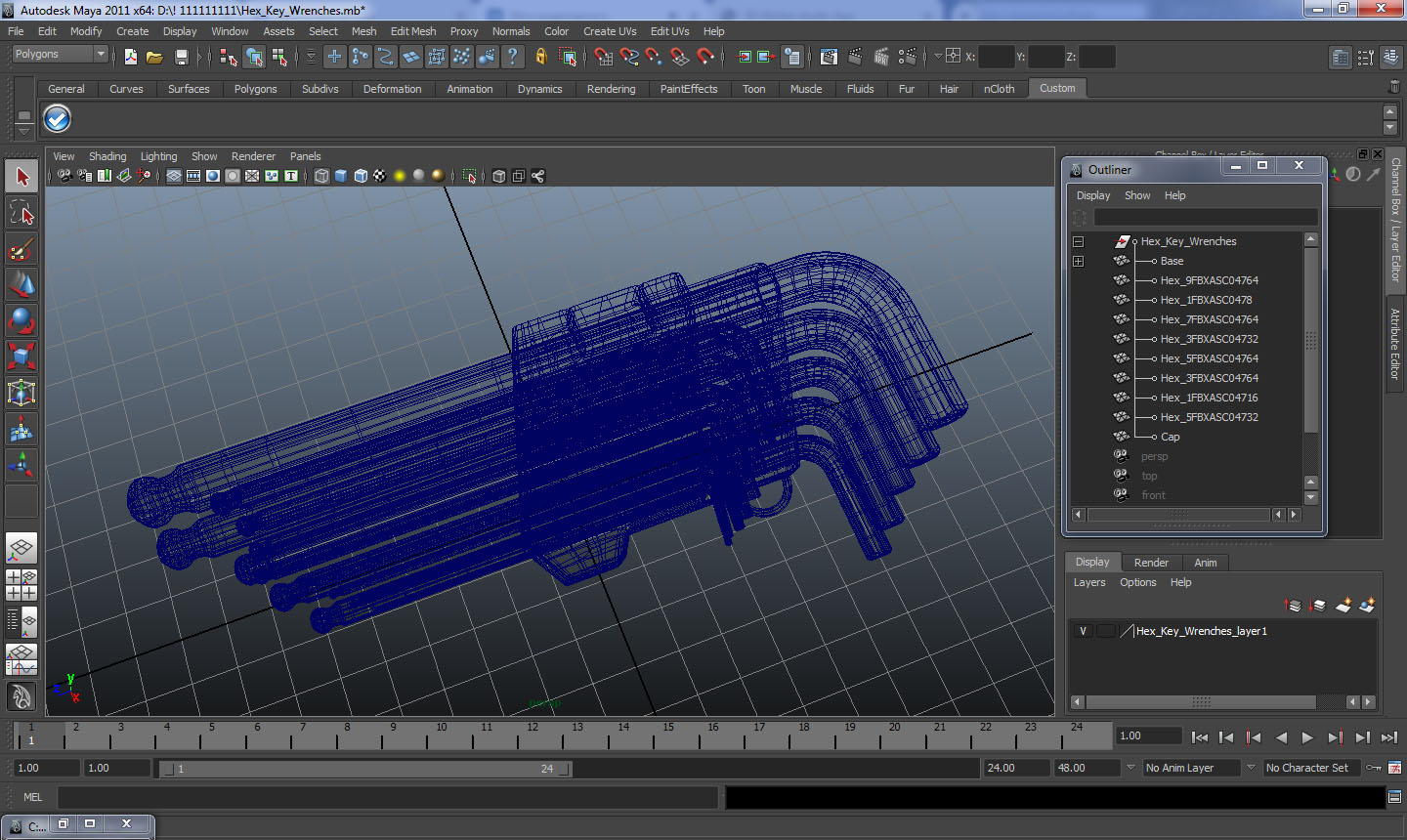Open the shelf tab selector at left

[x=24, y=115]
